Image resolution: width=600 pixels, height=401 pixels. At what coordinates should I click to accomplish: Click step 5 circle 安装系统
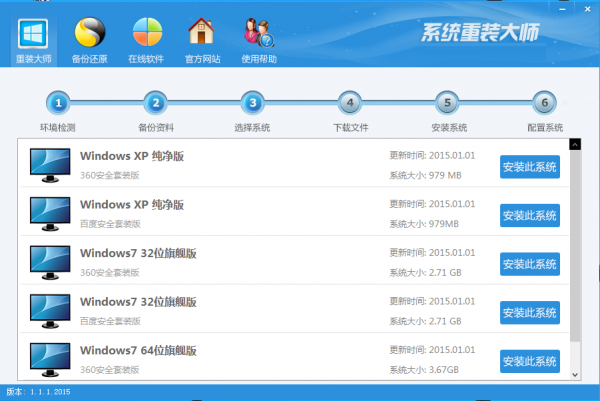click(446, 103)
